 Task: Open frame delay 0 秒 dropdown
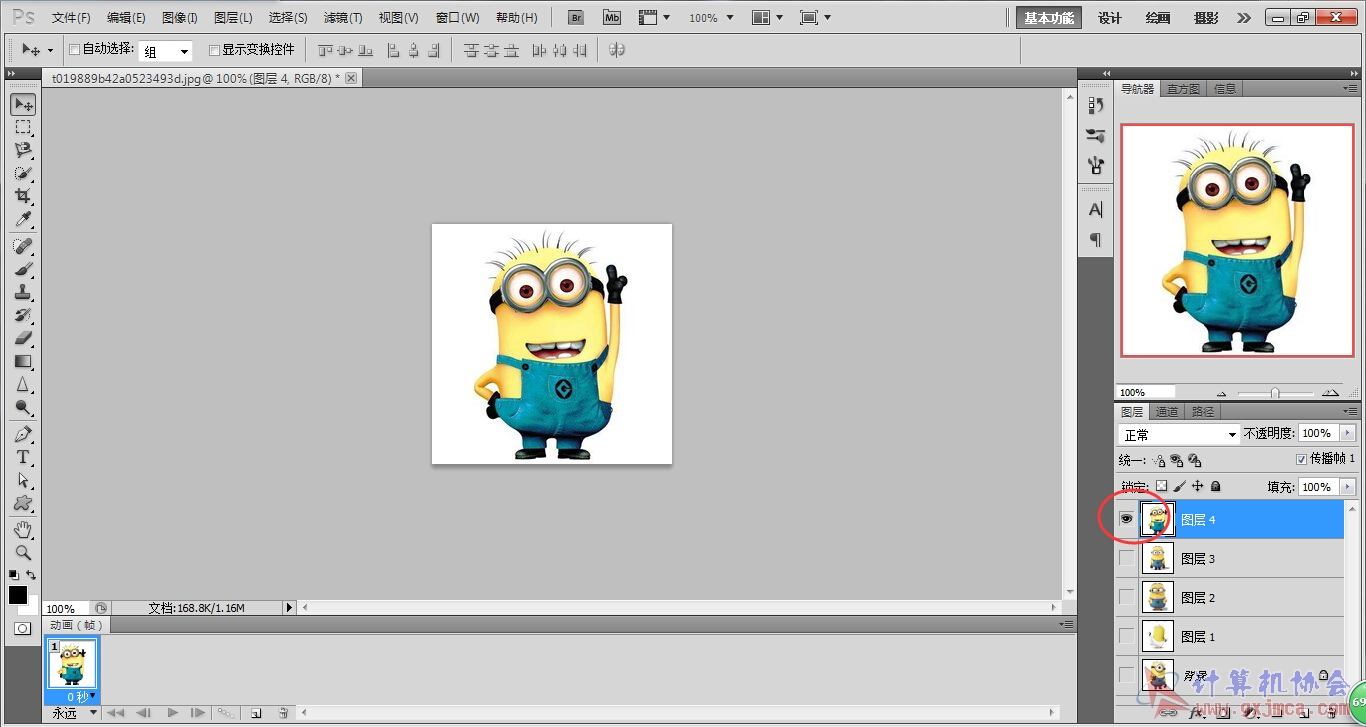80,696
